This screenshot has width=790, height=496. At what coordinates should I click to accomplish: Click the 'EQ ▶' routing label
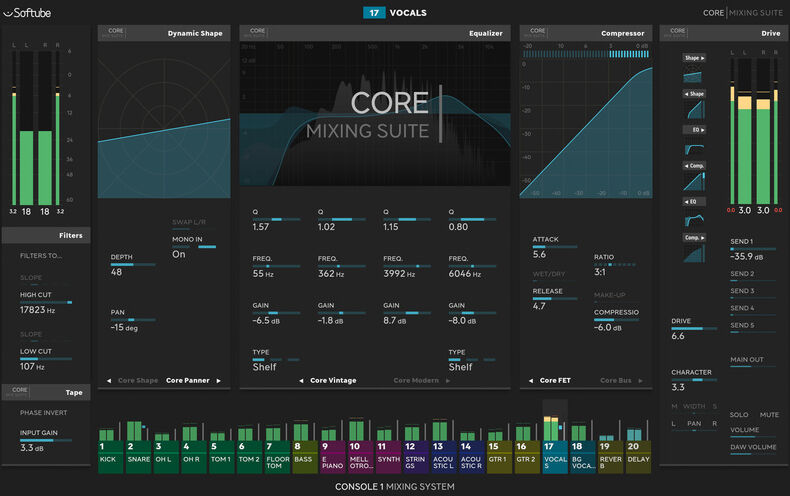click(694, 130)
